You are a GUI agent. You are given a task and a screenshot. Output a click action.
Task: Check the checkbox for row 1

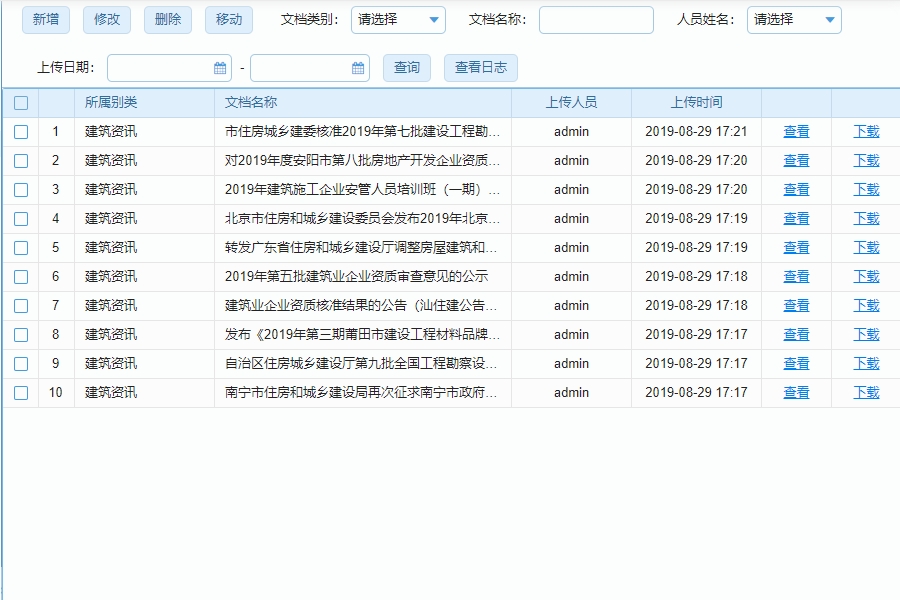[x=20, y=131]
